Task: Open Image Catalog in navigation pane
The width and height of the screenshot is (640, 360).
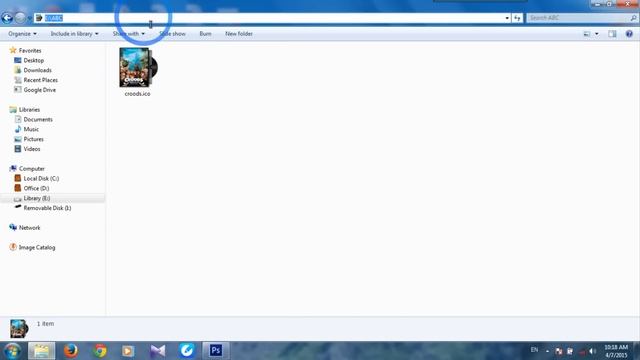Action: 37,247
